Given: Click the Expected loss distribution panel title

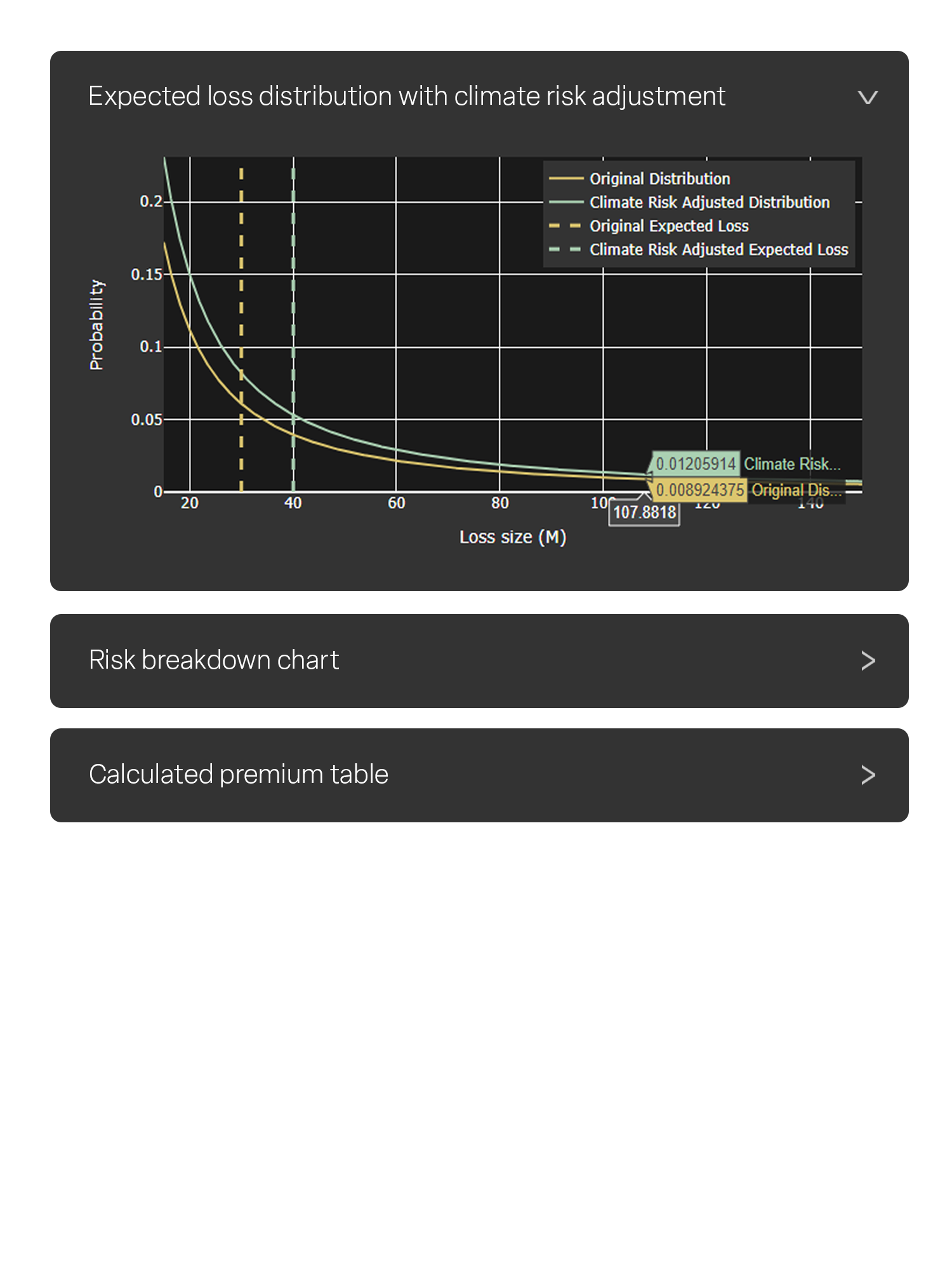Looking at the screenshot, I should (x=406, y=97).
